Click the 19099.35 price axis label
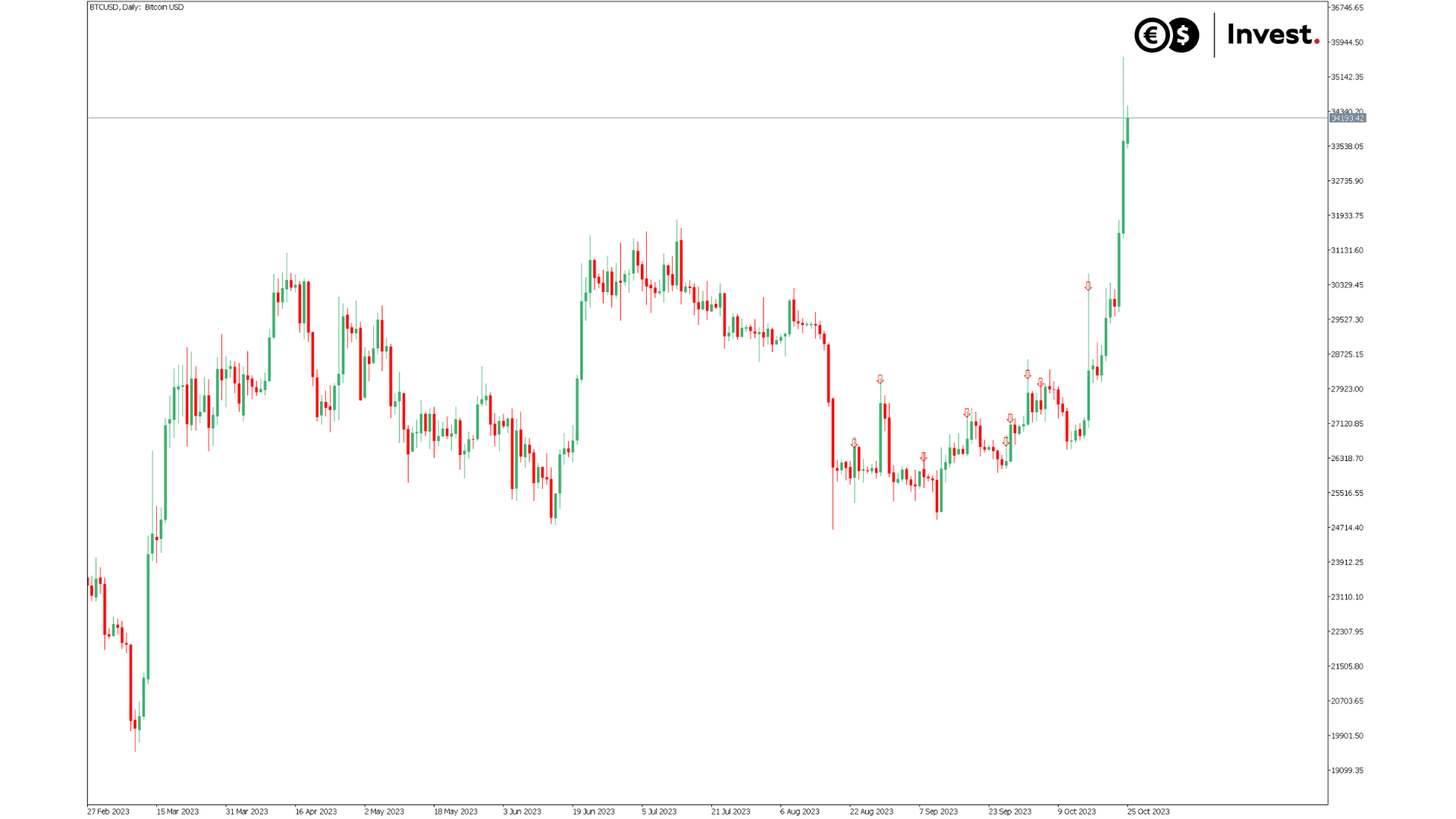The image size is (1456, 819). point(1347,770)
